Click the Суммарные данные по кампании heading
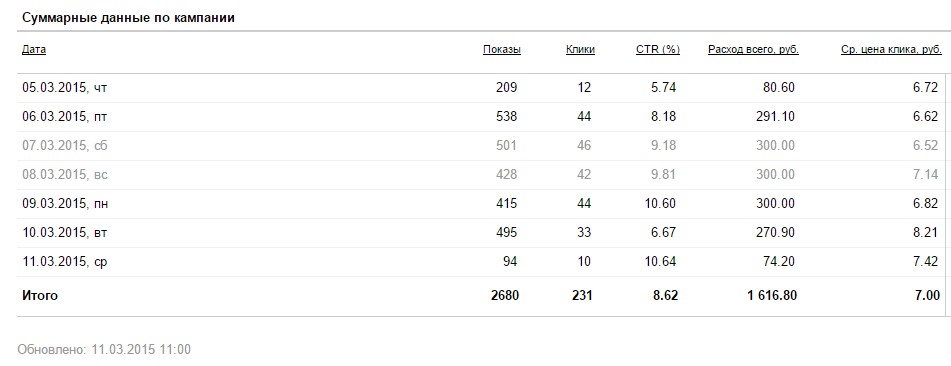Viewport: 951px width, 366px height. coord(129,18)
